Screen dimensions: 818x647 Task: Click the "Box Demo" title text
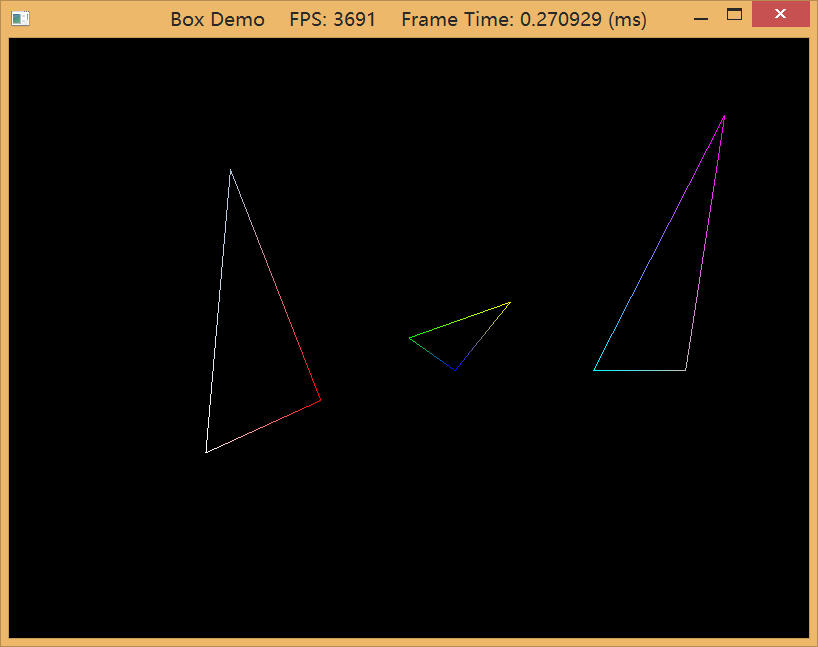(218, 20)
